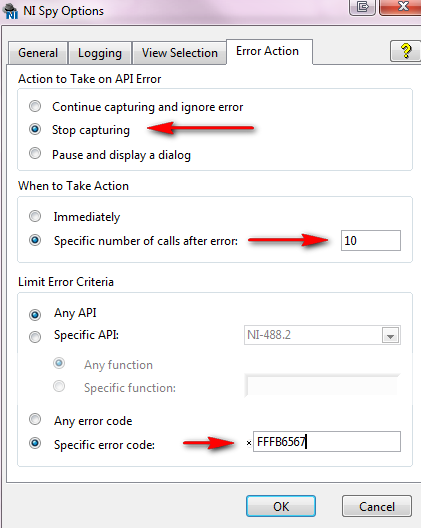Focus the specific error code field FFFB6567

(x=327, y=441)
